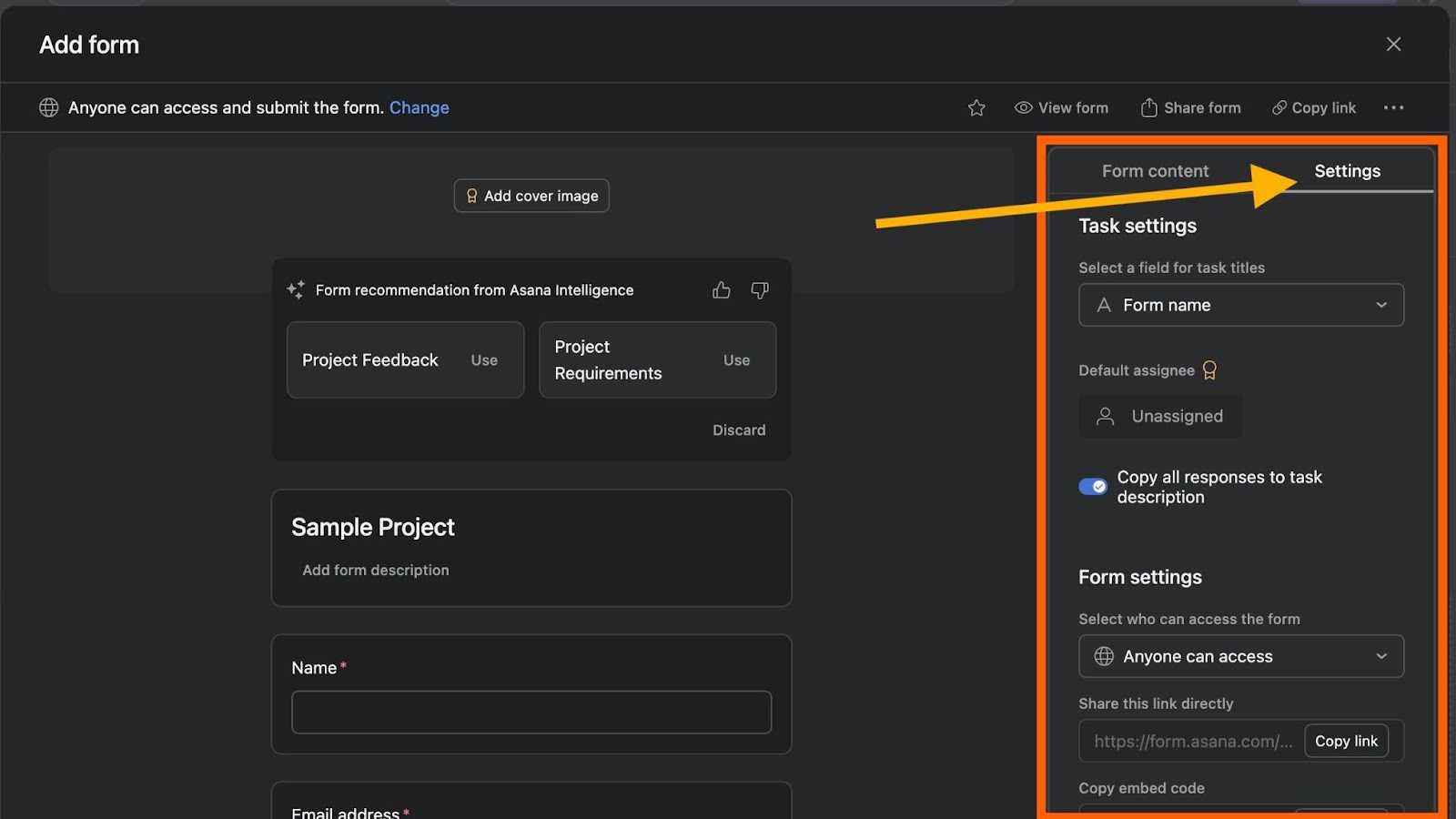Use the Project Feedback recommendation
The image size is (1456, 819).
(484, 360)
